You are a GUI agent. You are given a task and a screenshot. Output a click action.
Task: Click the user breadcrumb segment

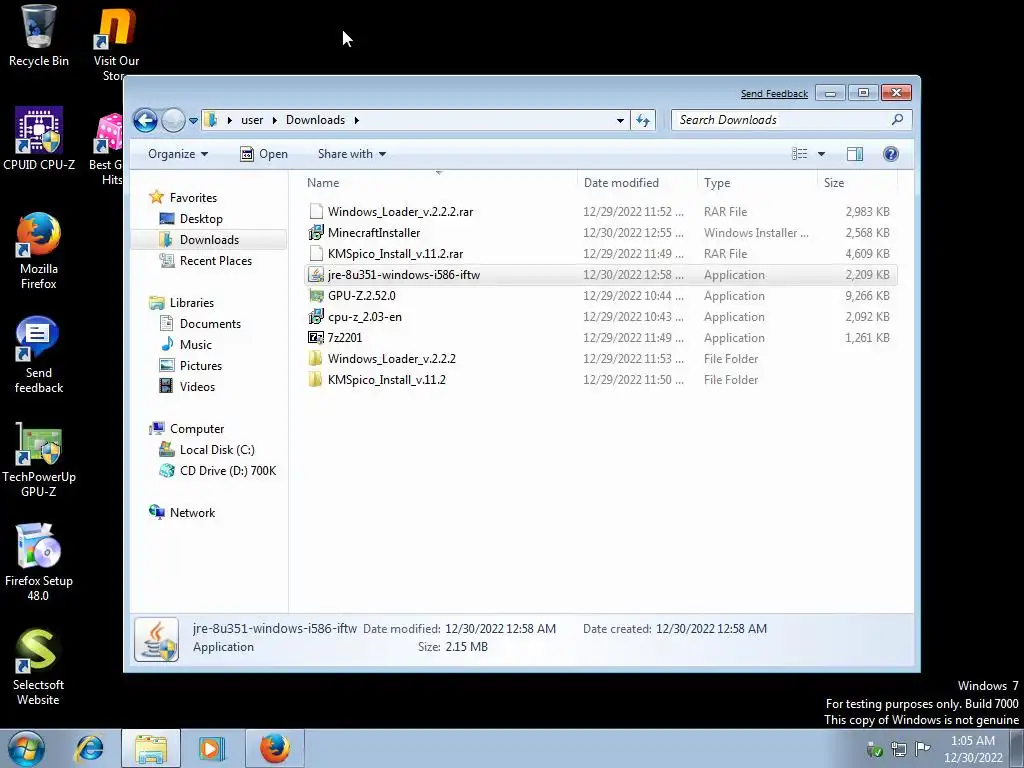tap(252, 120)
